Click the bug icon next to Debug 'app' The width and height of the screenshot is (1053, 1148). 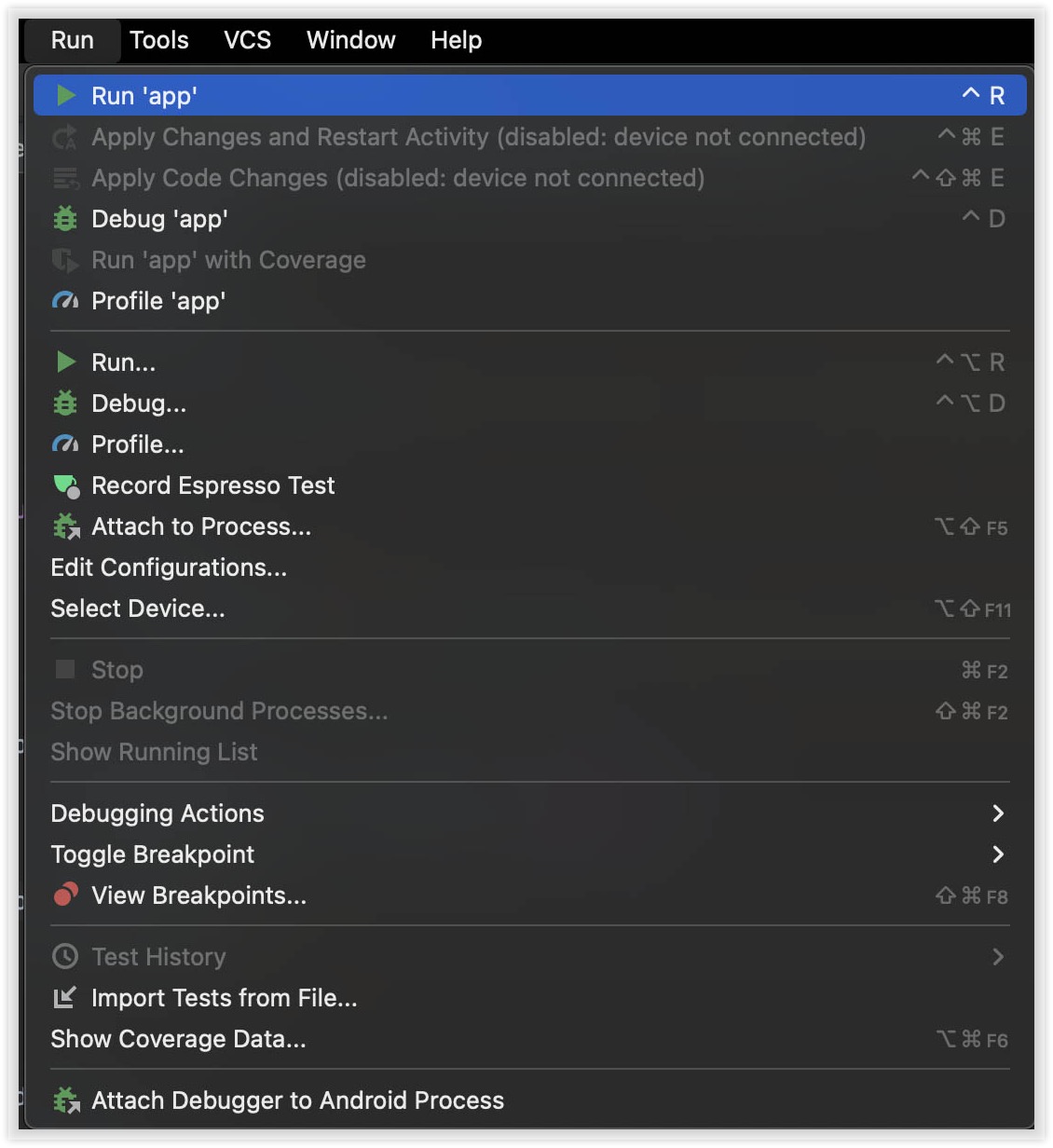click(65, 219)
